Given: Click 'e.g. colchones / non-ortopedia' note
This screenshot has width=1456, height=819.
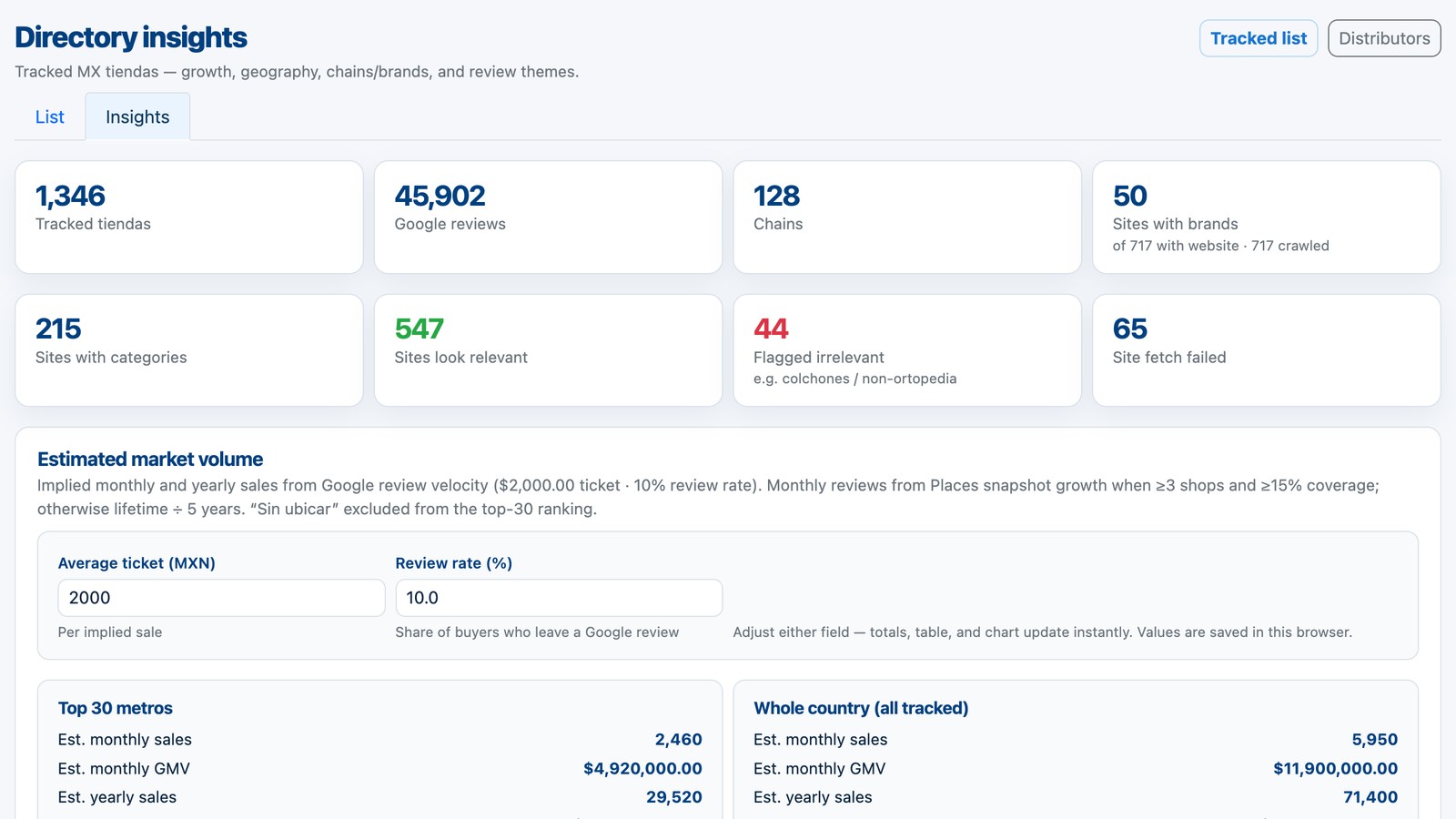Looking at the screenshot, I should 854,379.
